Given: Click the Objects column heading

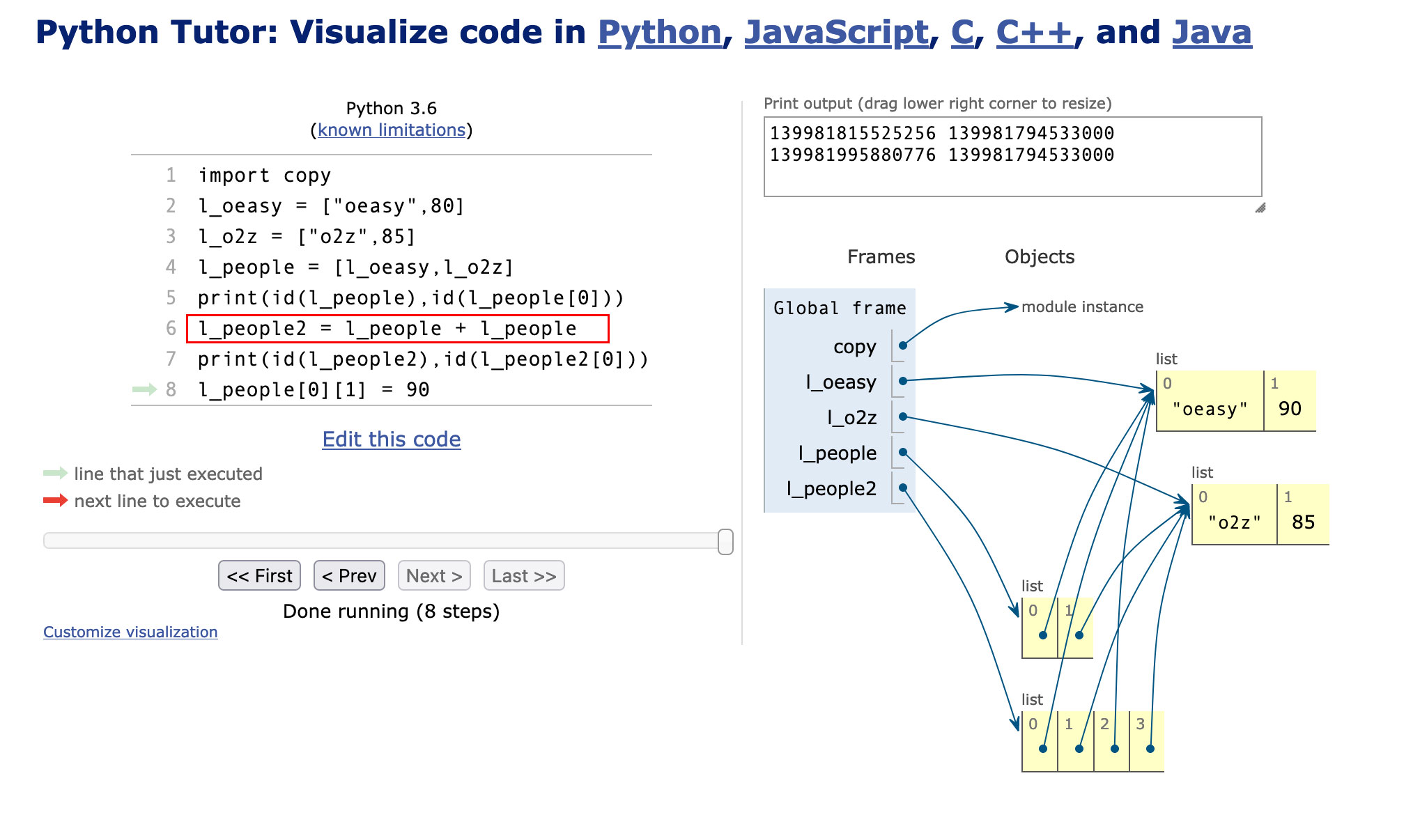Looking at the screenshot, I should coord(1040,257).
